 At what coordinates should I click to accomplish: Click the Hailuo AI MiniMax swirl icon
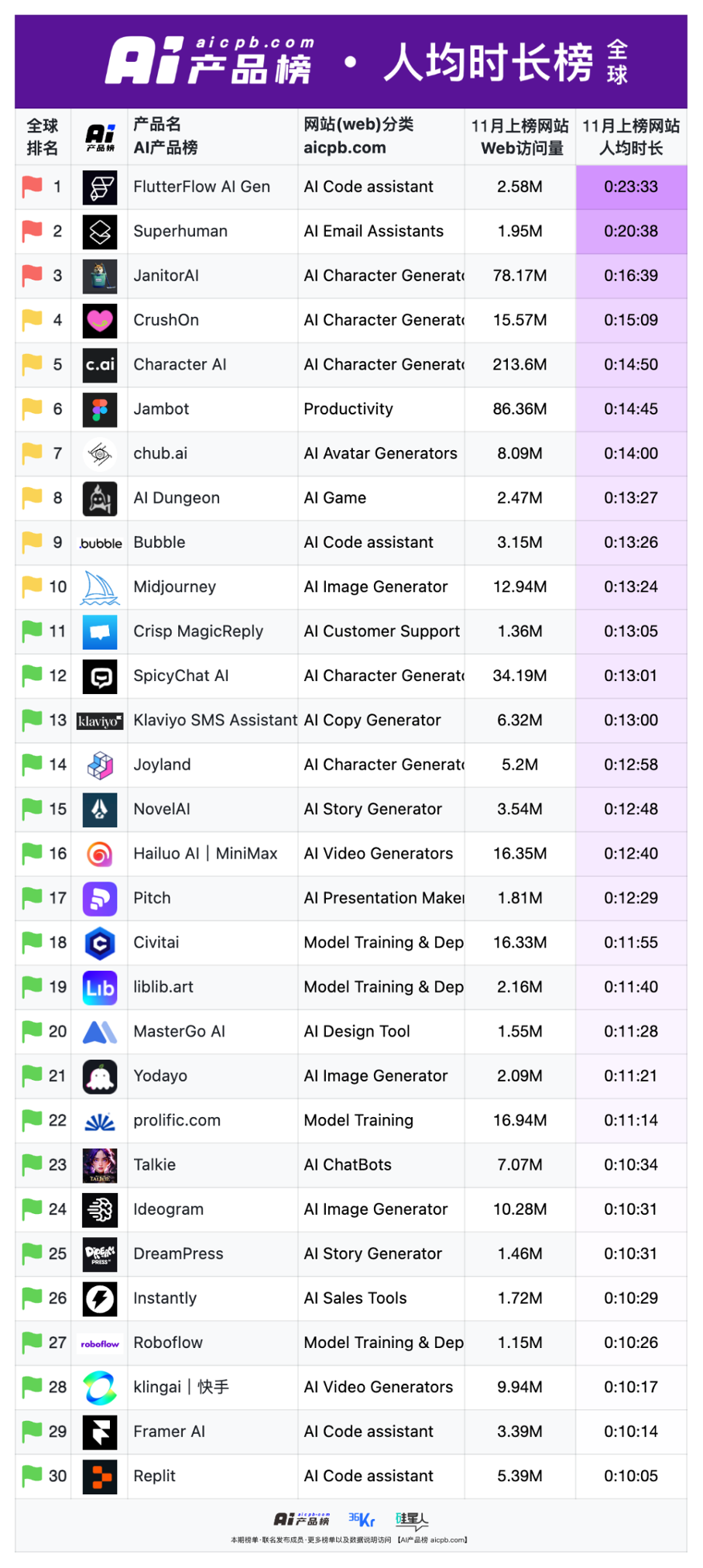[100, 854]
